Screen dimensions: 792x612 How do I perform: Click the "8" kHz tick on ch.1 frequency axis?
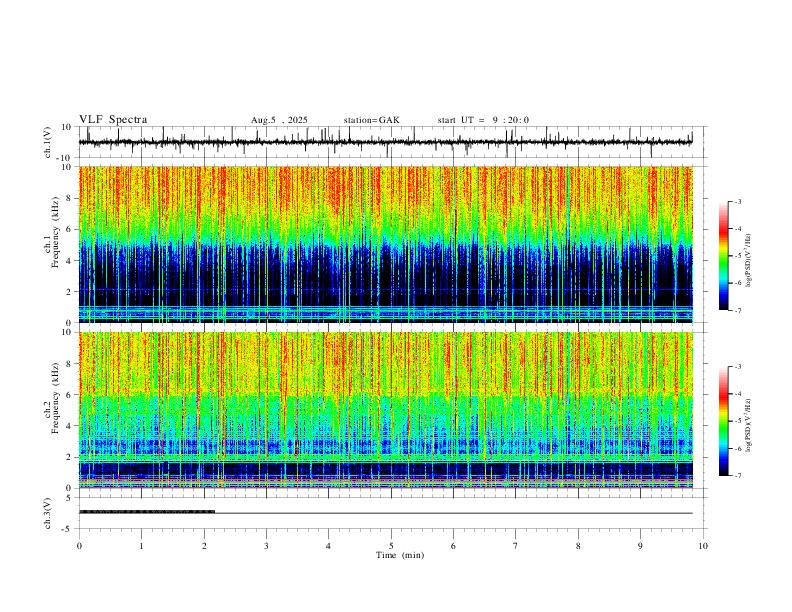coord(70,198)
